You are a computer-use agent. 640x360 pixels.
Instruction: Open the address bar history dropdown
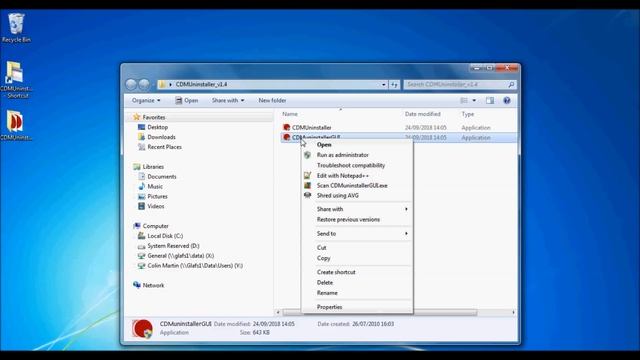click(384, 84)
